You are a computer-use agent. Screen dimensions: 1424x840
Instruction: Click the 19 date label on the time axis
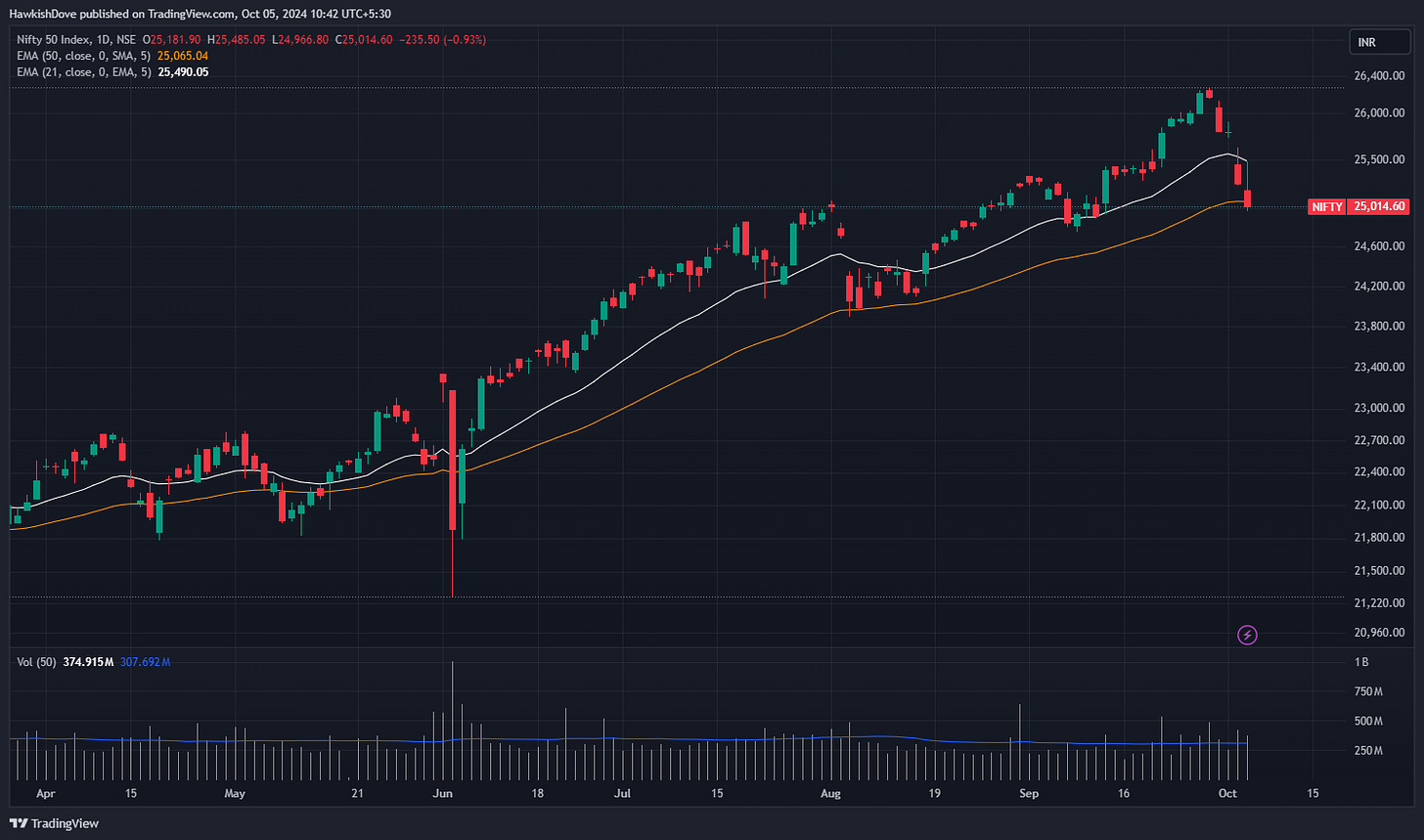(x=934, y=793)
